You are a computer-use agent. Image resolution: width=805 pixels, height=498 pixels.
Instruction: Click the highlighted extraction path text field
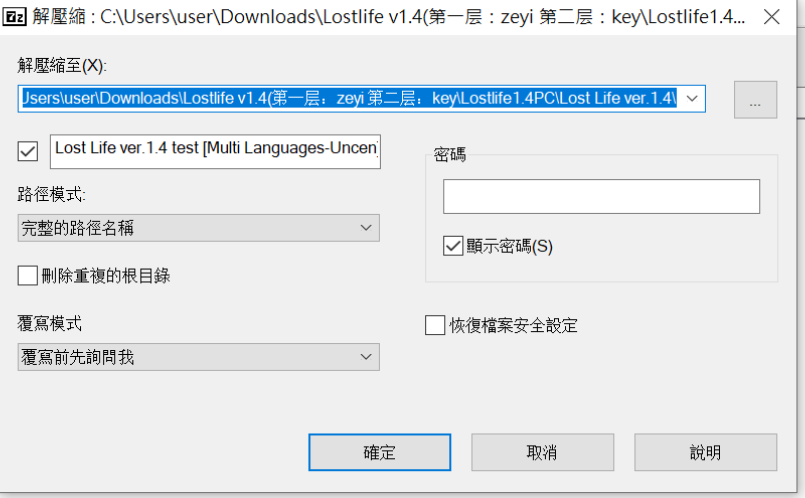click(x=350, y=99)
